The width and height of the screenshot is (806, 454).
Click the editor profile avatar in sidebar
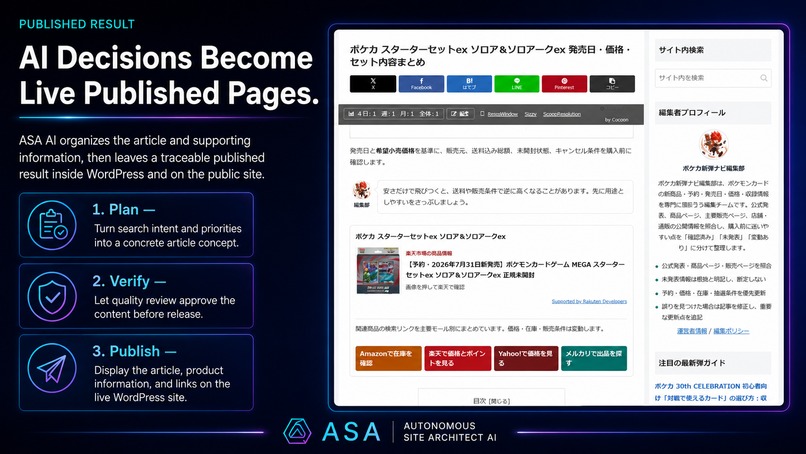pos(713,144)
